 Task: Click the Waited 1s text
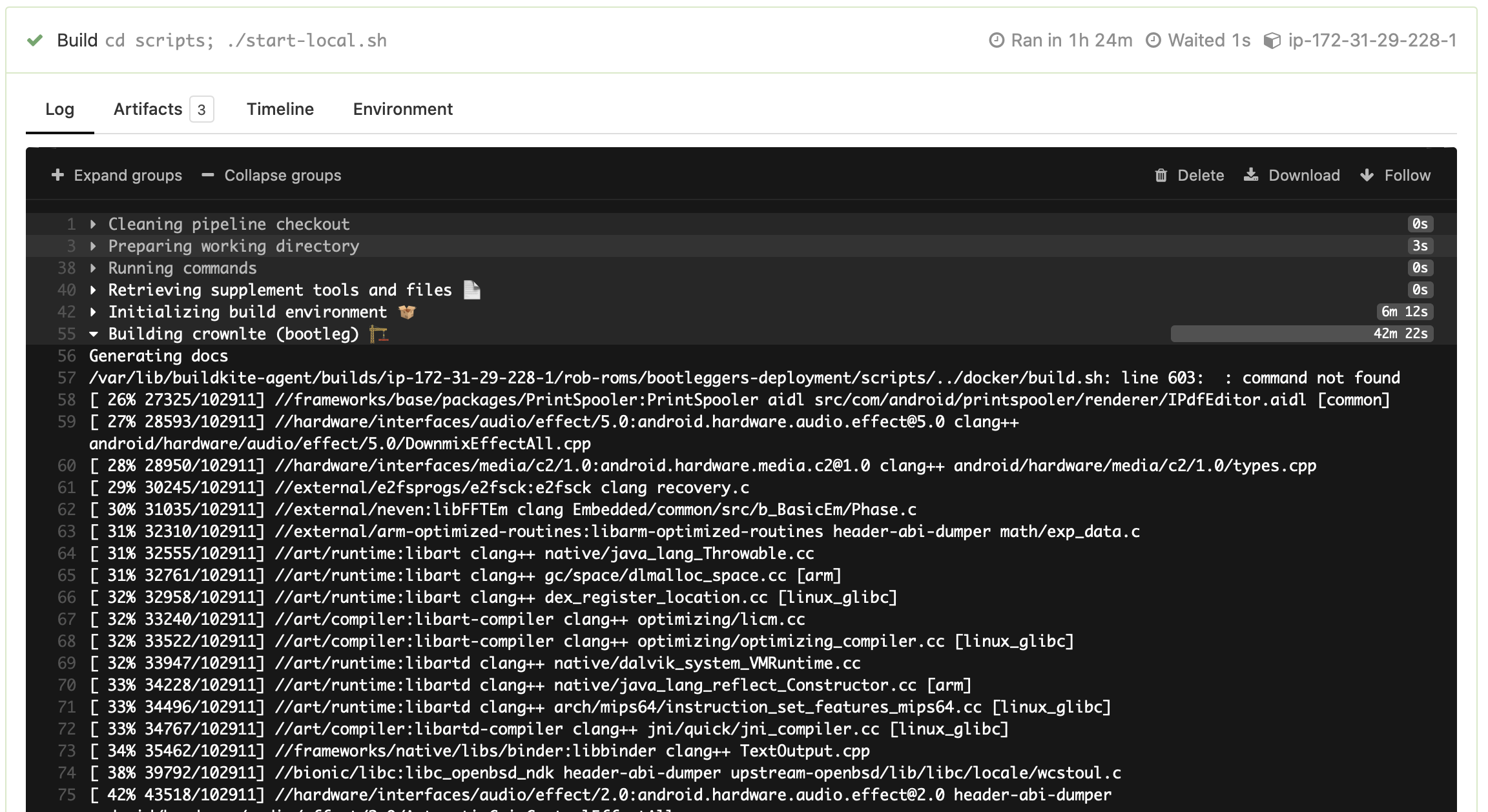coord(1209,41)
